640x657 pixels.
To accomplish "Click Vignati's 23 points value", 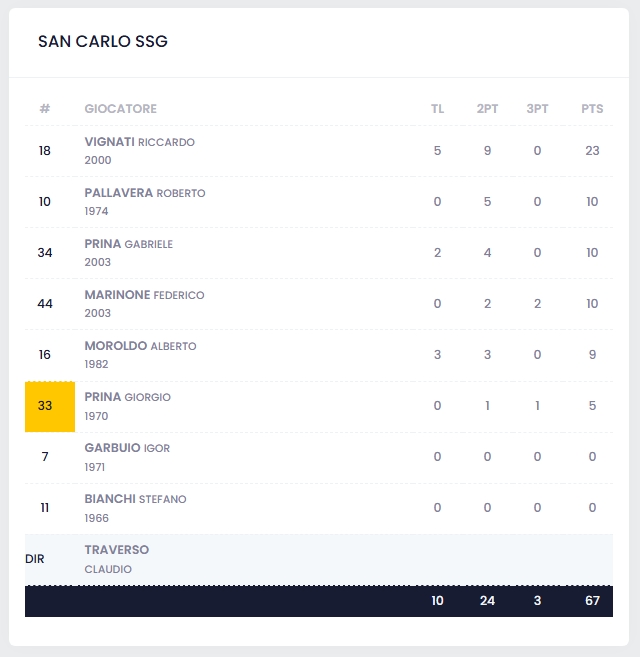I will 592,151.
